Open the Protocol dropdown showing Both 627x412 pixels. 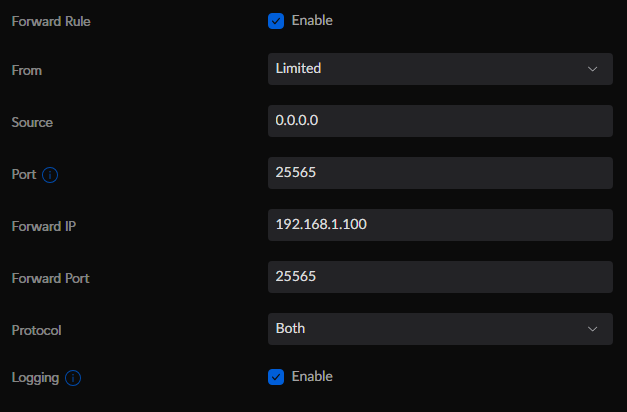439,328
